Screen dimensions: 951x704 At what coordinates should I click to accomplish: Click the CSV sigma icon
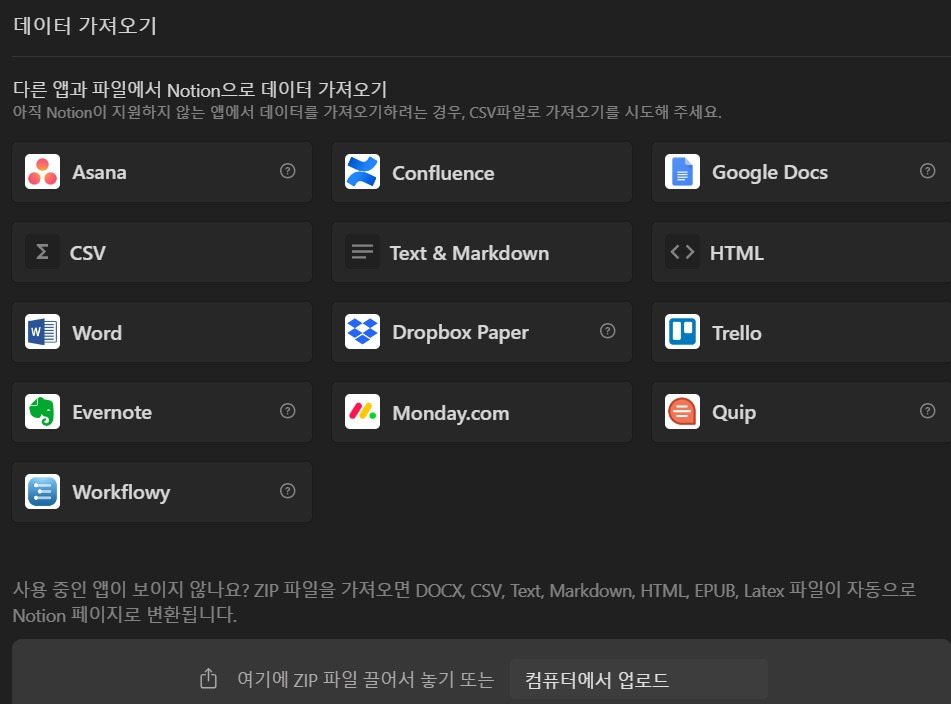(42, 252)
